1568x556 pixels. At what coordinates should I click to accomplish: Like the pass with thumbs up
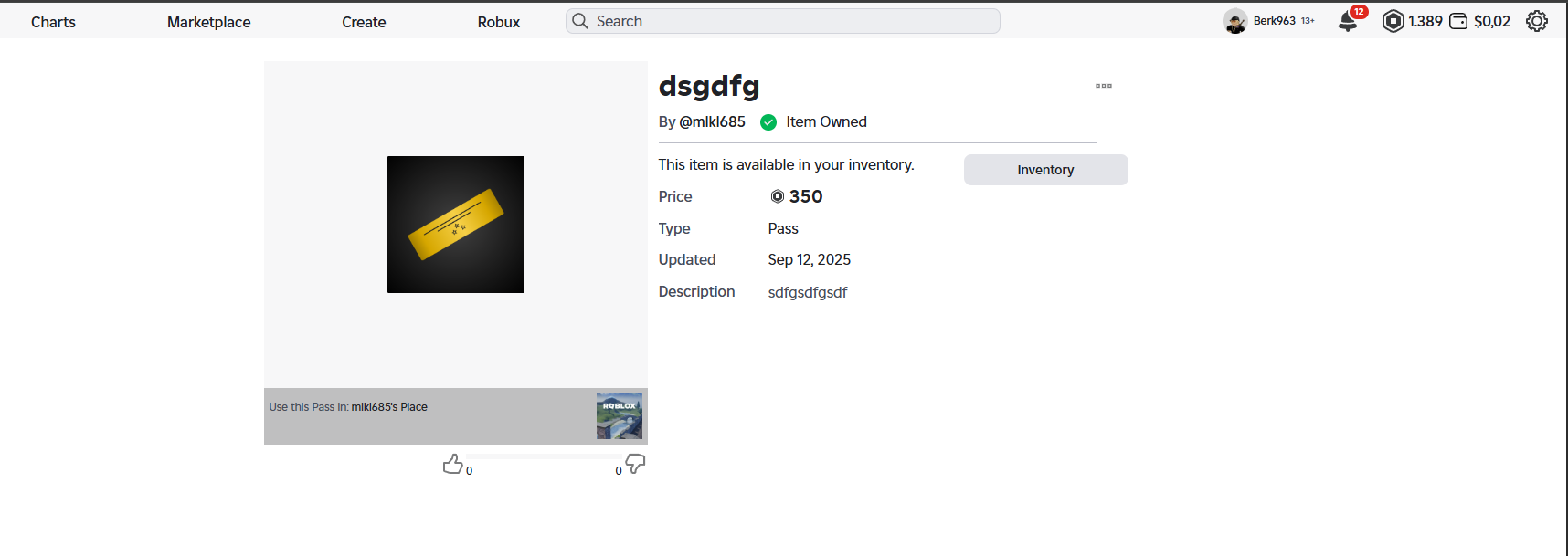click(x=452, y=465)
